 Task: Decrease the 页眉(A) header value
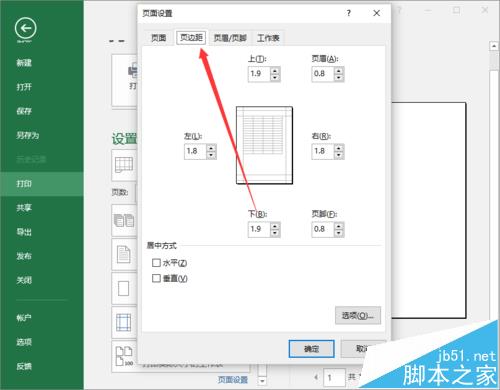[x=339, y=78]
